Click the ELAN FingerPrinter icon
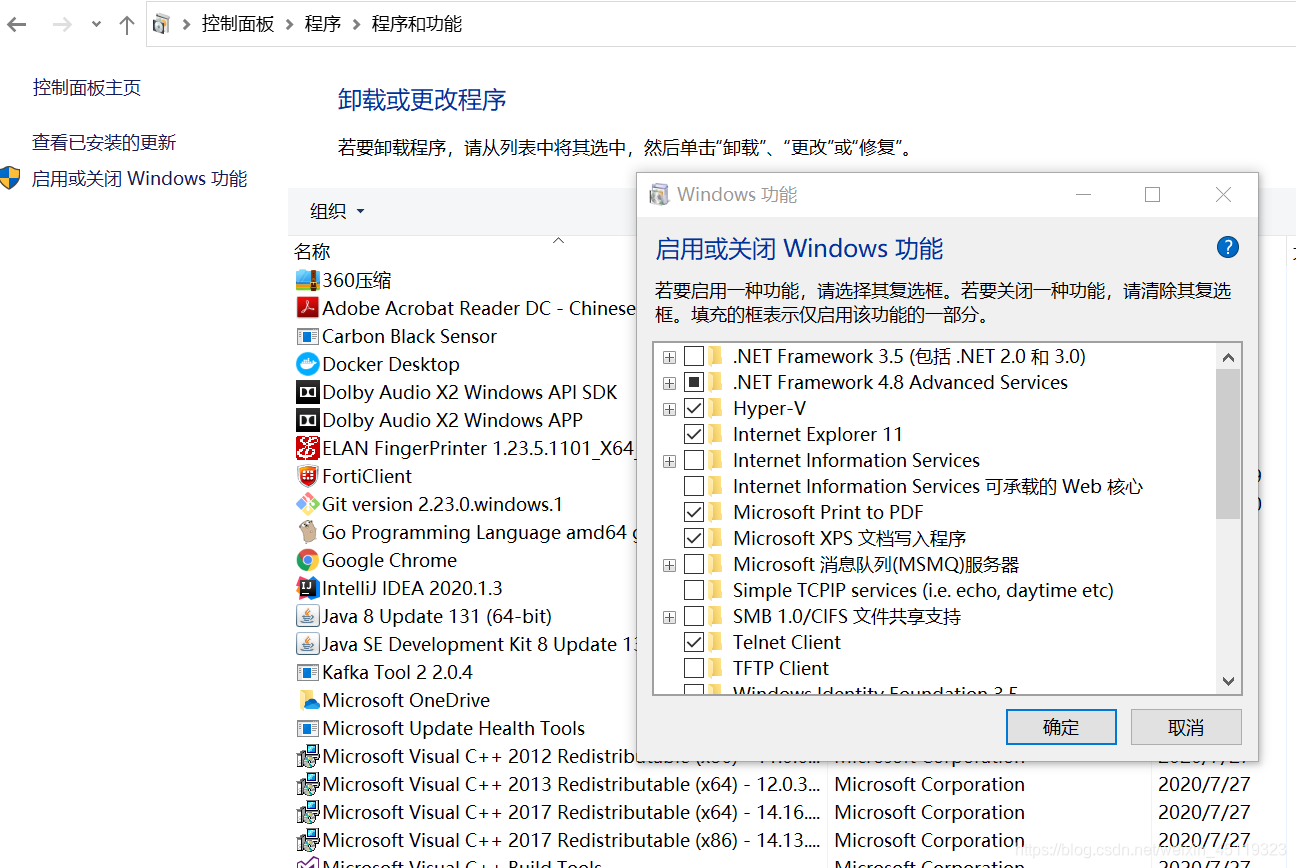The height and width of the screenshot is (868, 1296). click(307, 448)
